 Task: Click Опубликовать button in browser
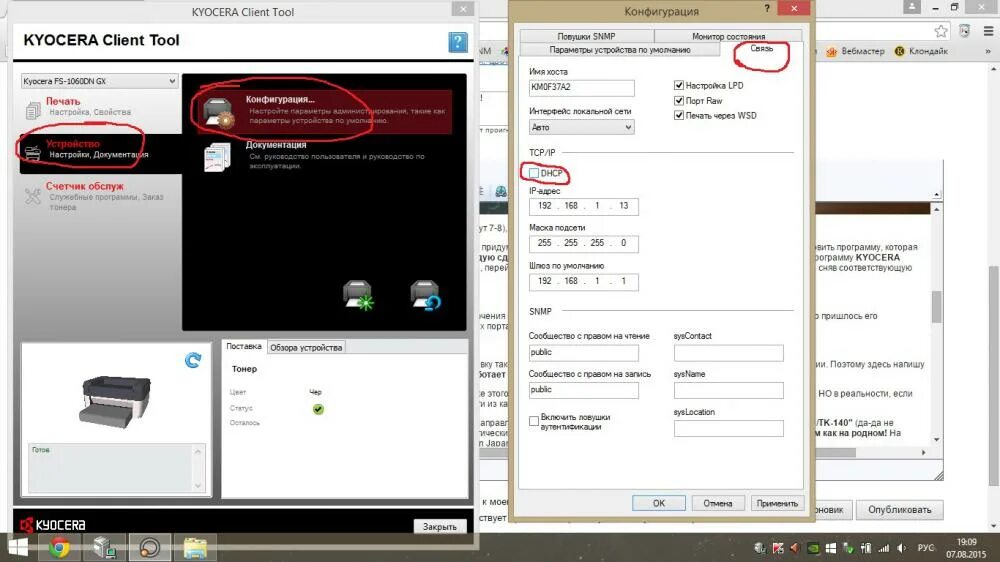pos(899,510)
